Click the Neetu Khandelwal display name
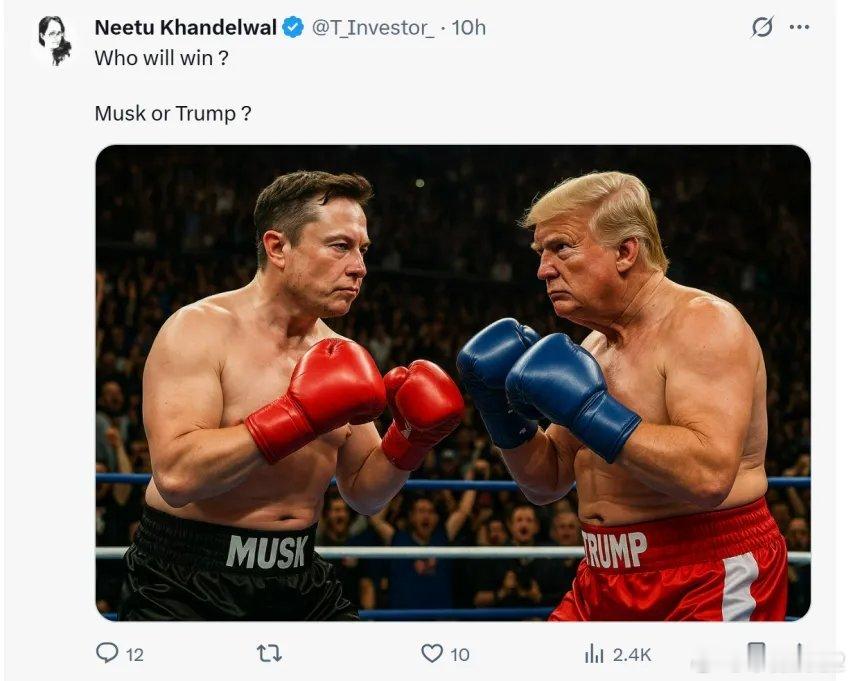The height and width of the screenshot is (681, 853). [x=185, y=28]
